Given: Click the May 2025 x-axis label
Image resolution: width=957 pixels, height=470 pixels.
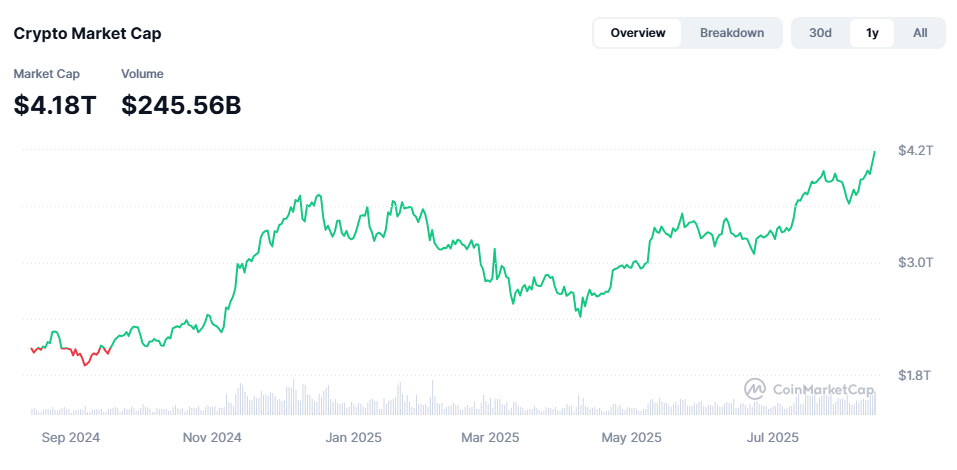Looking at the screenshot, I should (x=631, y=437).
